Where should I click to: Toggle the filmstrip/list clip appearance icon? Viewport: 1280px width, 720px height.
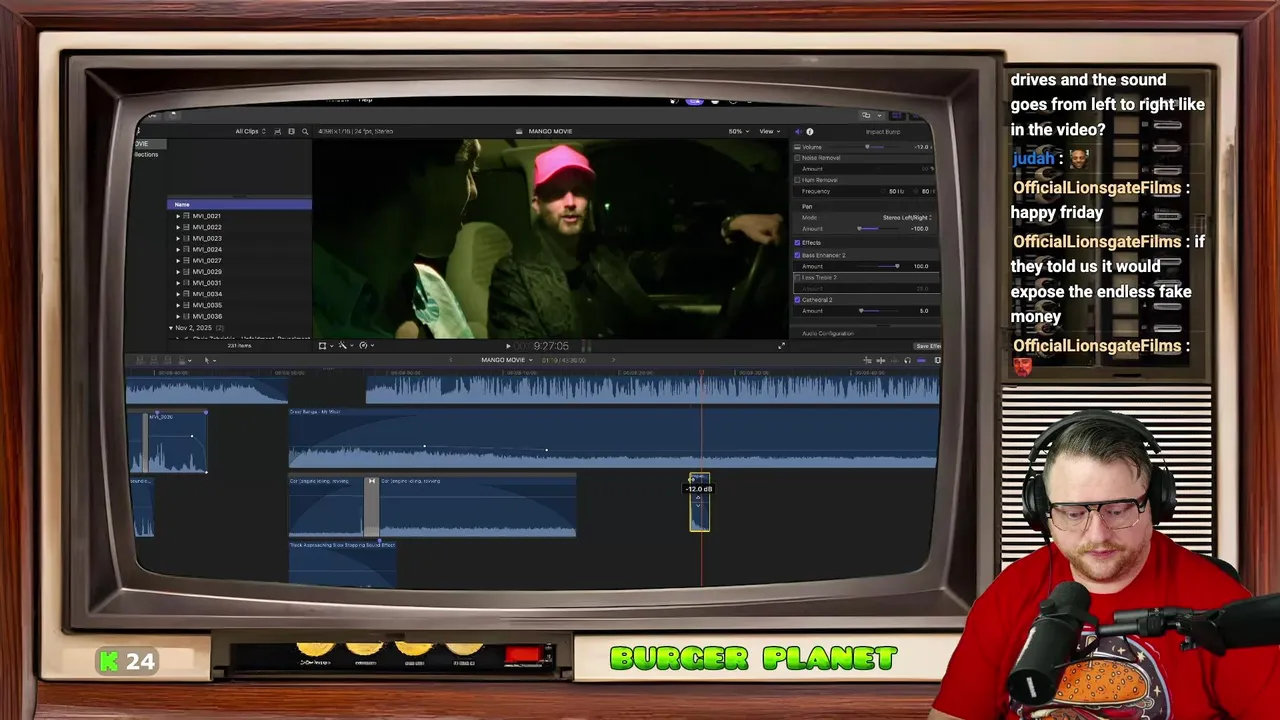pos(291,131)
